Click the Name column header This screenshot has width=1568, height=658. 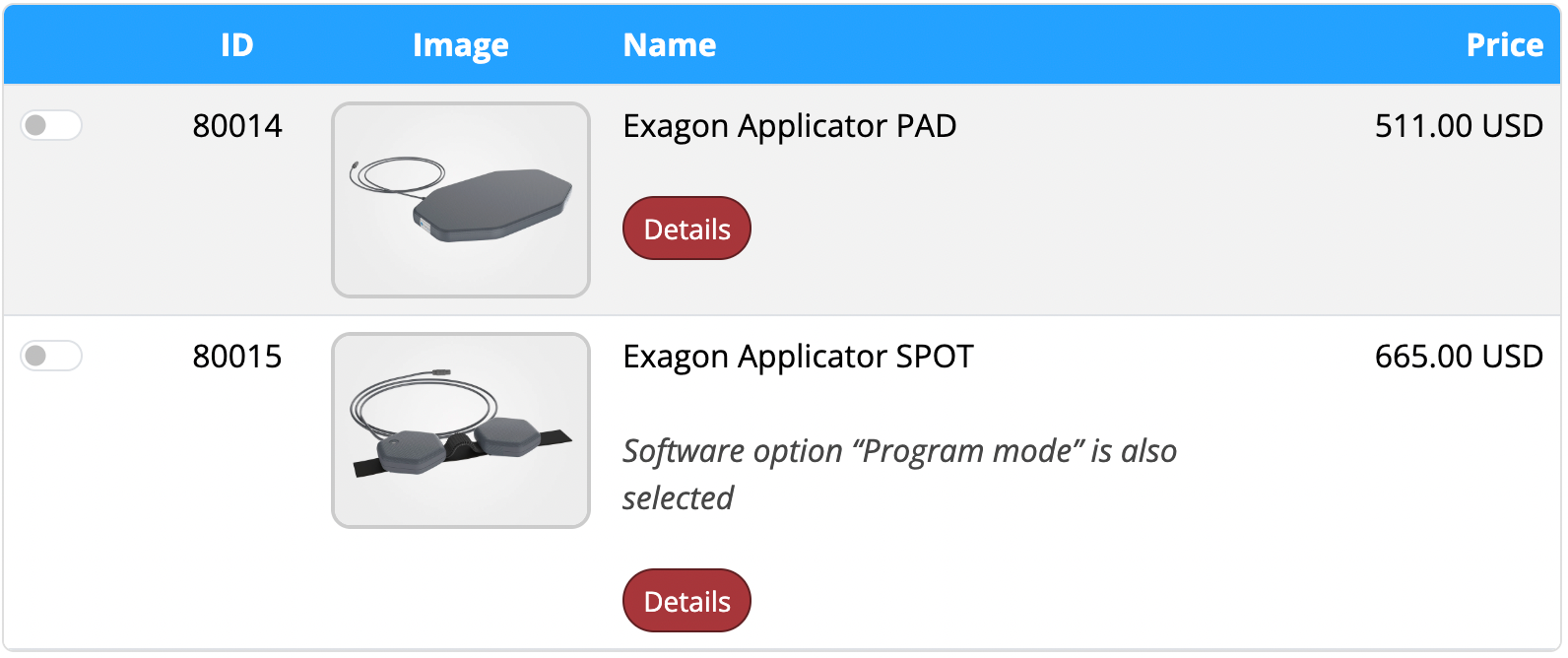click(x=669, y=44)
